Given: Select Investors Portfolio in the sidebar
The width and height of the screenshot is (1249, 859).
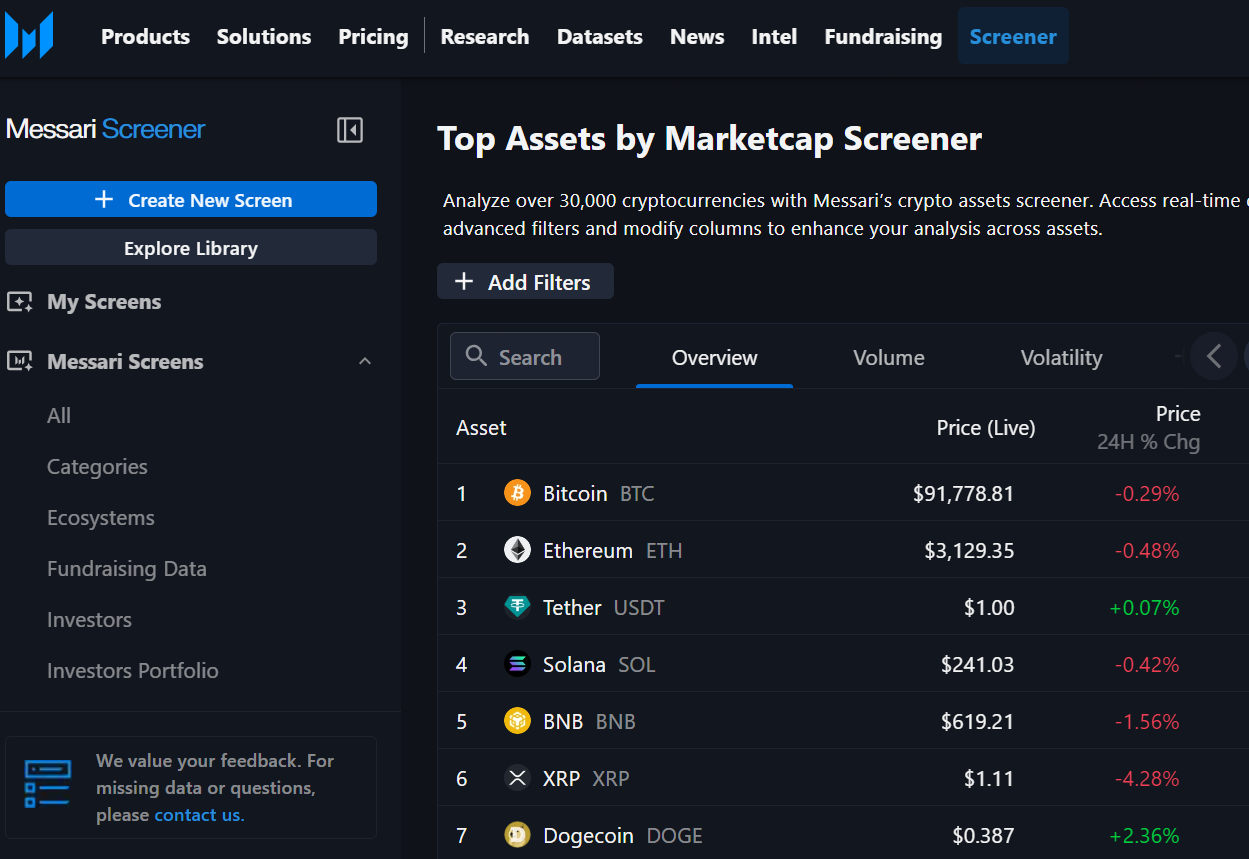Looking at the screenshot, I should (x=133, y=671).
